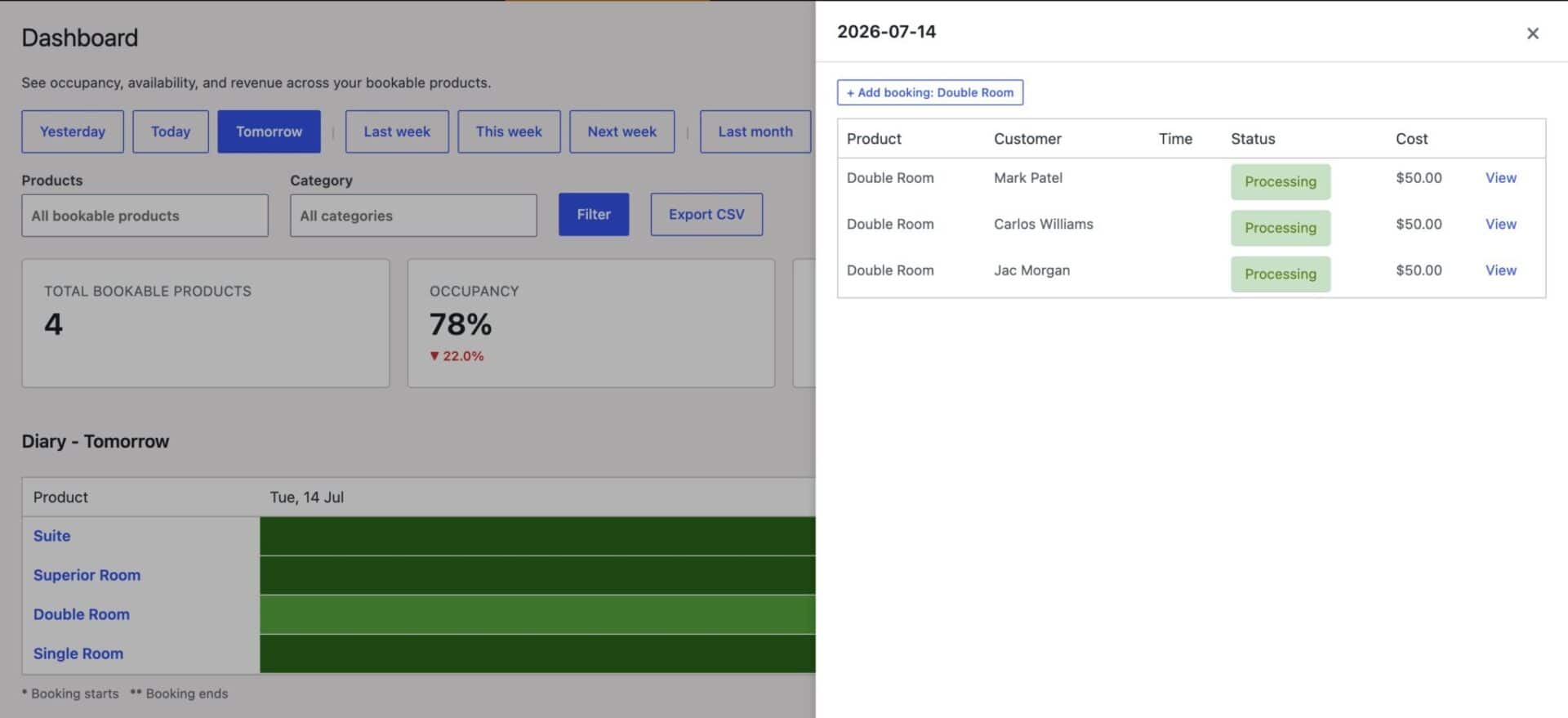Click Jac Morgan's Processing status badge
The image size is (1568, 718).
1281,274
